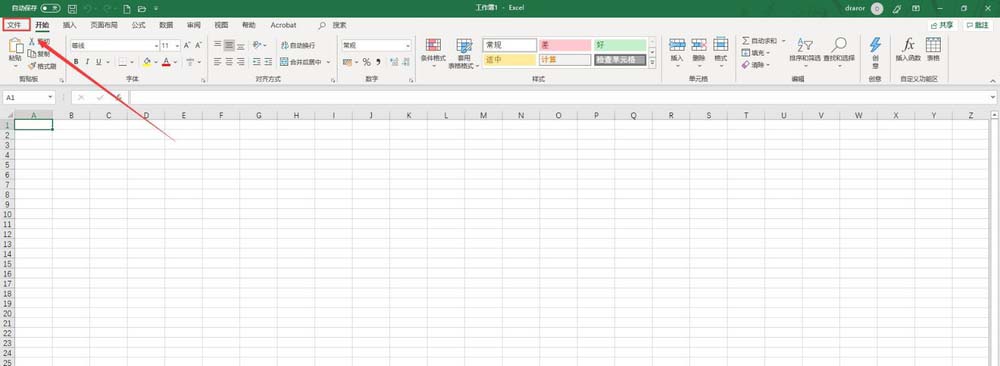This screenshot has width=1000, height=366.
Task: Click the Cut (剪切) button
Action: 39,41
